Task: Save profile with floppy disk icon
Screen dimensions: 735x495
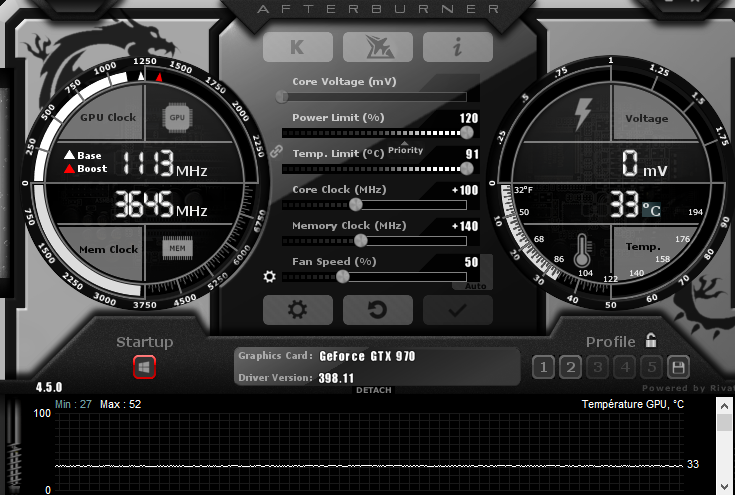Action: click(x=678, y=367)
